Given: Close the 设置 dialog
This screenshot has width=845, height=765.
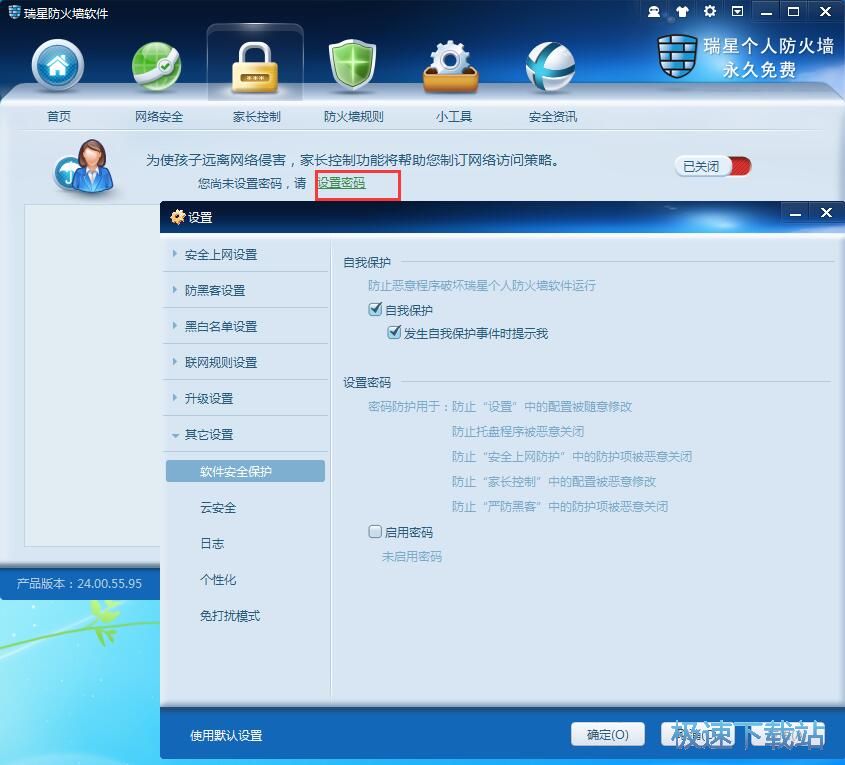Looking at the screenshot, I should pyautogui.click(x=826, y=213).
